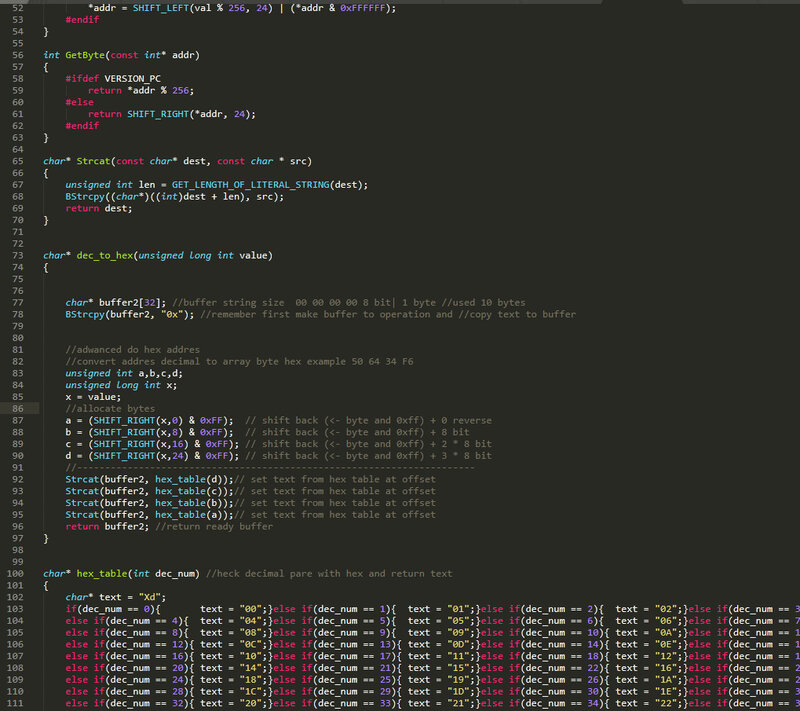Click the "0A" string on line 105
The height and width of the screenshot is (711, 800).
click(x=666, y=632)
